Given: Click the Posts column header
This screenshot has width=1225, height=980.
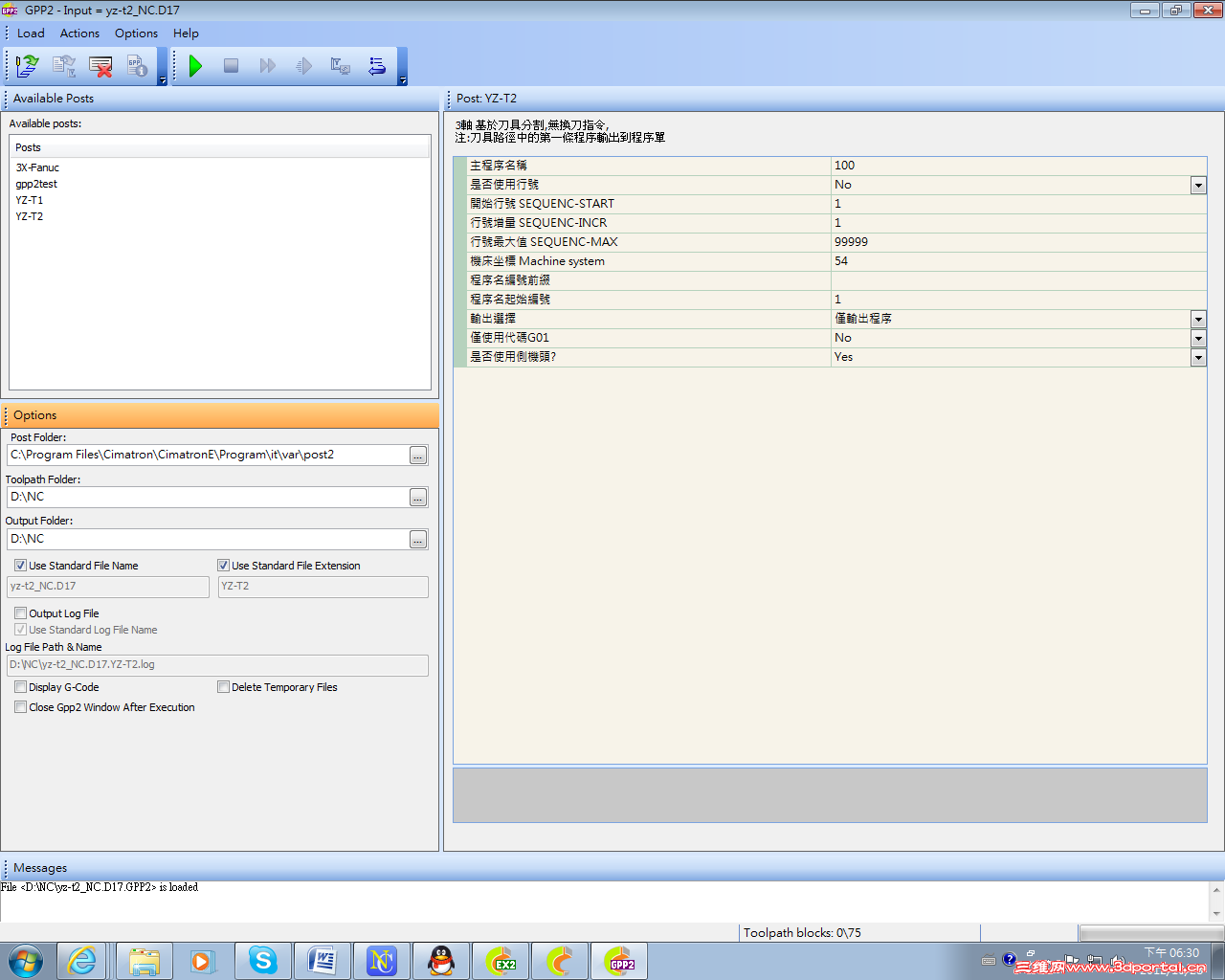Looking at the screenshot, I should (220, 147).
